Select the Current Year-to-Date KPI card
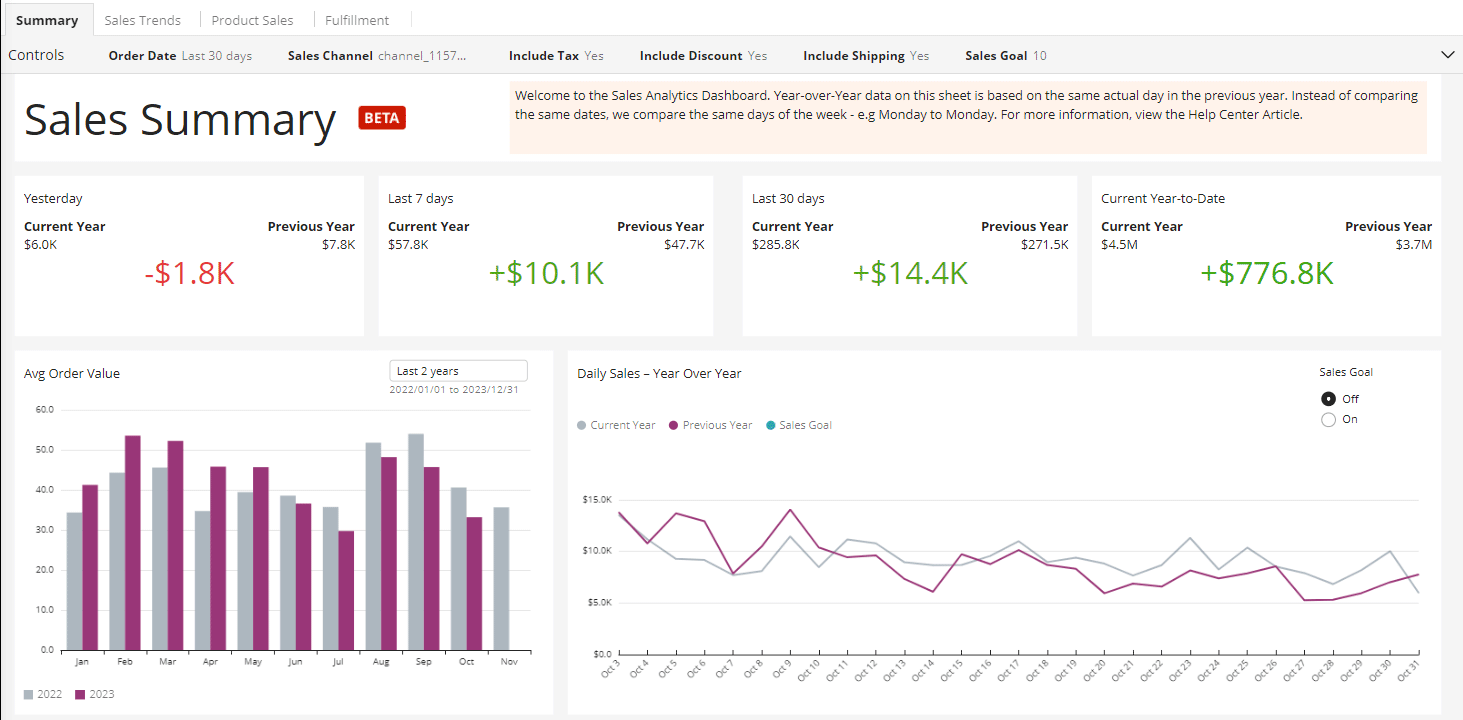 pos(1267,255)
